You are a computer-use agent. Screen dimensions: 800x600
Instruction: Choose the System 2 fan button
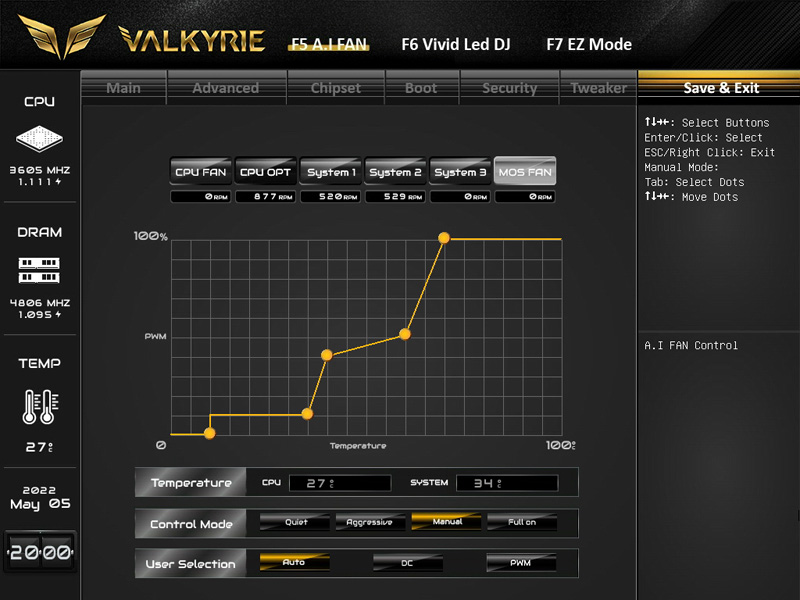click(395, 171)
